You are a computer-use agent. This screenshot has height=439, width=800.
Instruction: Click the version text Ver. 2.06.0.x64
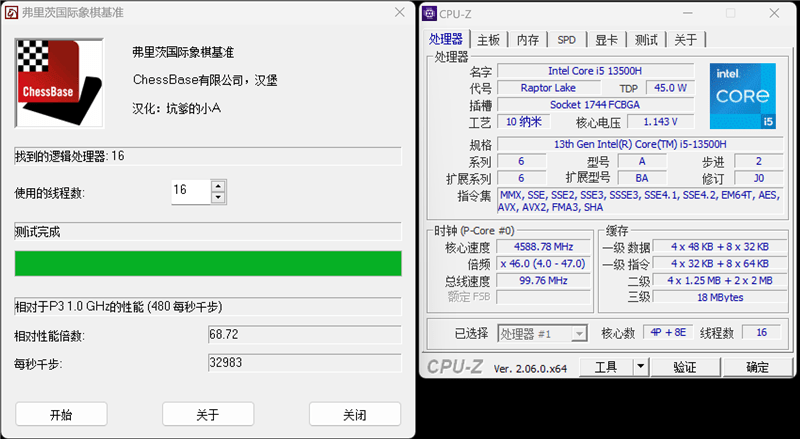click(x=530, y=369)
